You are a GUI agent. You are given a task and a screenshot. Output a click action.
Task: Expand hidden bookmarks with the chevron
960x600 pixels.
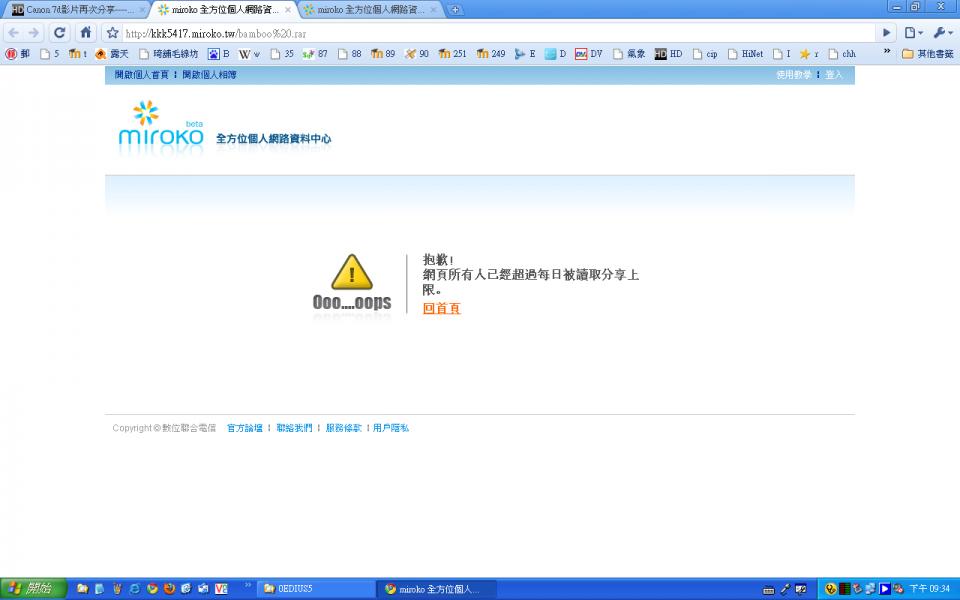pos(887,52)
